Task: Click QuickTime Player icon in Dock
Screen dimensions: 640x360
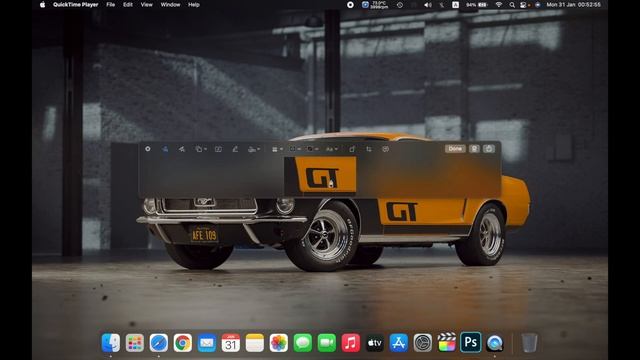Action: click(495, 342)
